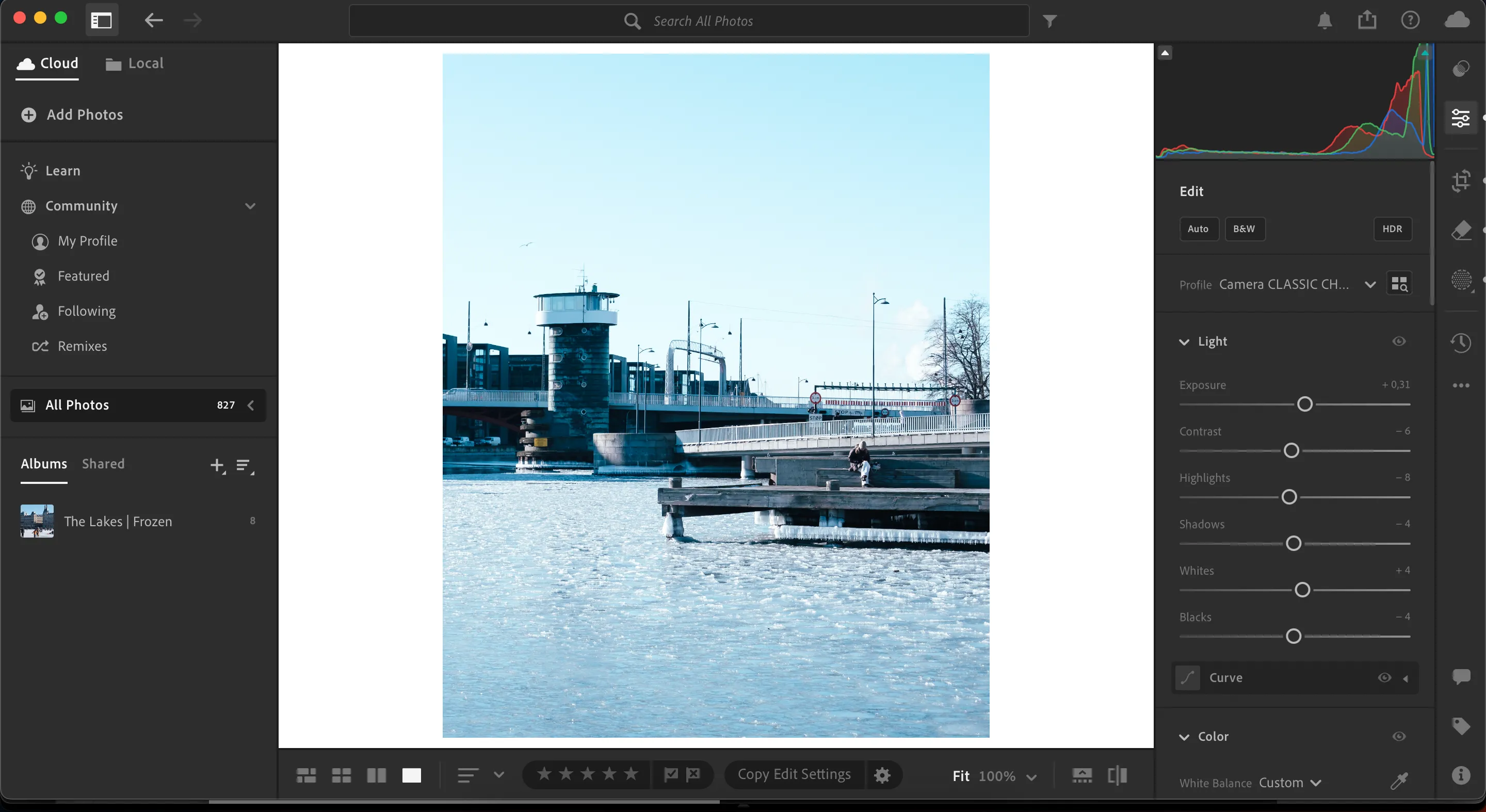Apply Auto edit settings
The width and height of the screenshot is (1486, 812).
(x=1198, y=229)
